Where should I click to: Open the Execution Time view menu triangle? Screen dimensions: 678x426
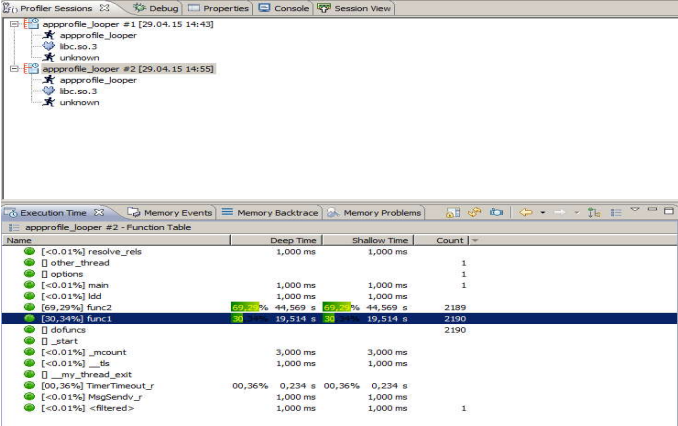[635, 210]
